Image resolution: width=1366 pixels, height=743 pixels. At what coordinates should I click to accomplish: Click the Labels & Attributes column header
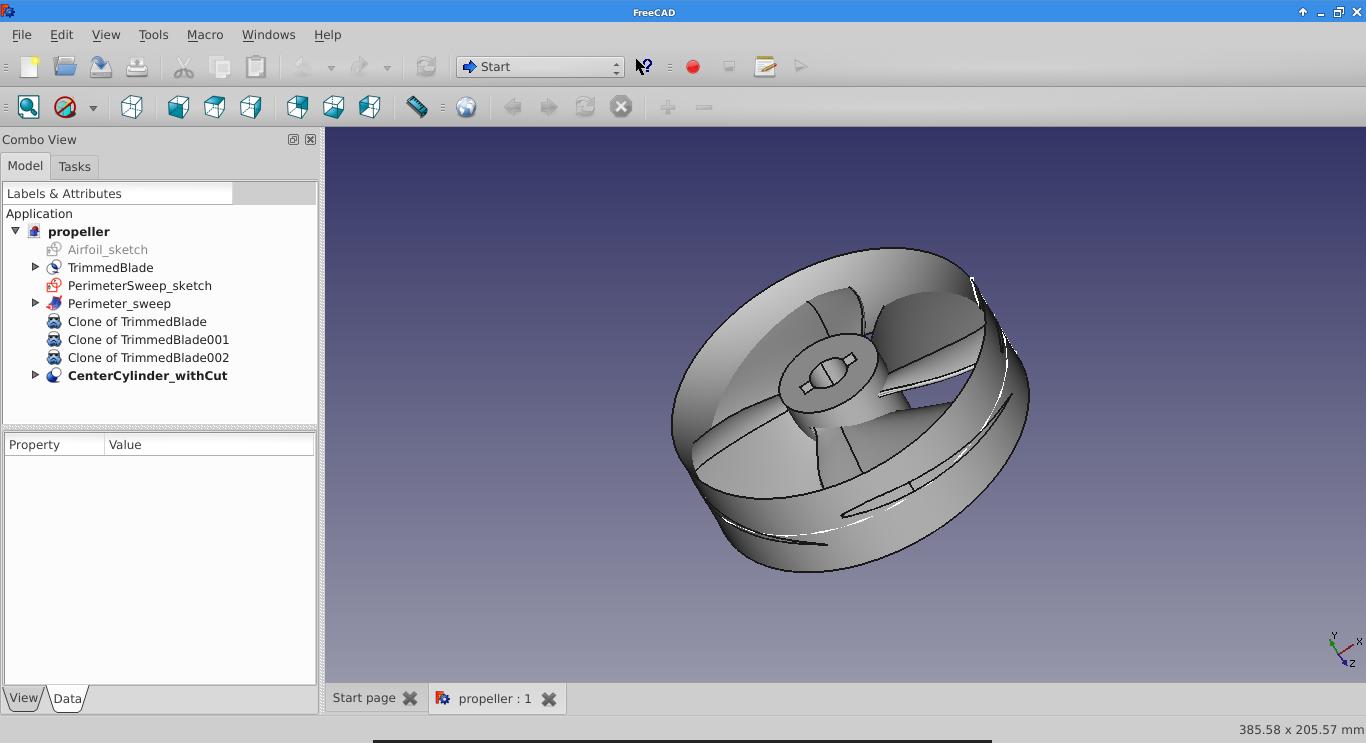click(118, 194)
